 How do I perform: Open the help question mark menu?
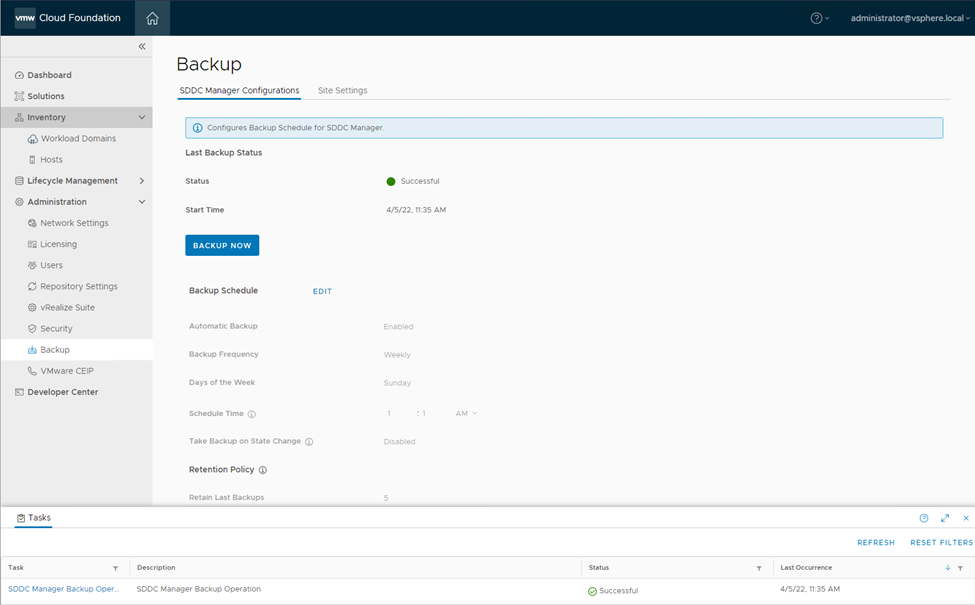tap(820, 19)
